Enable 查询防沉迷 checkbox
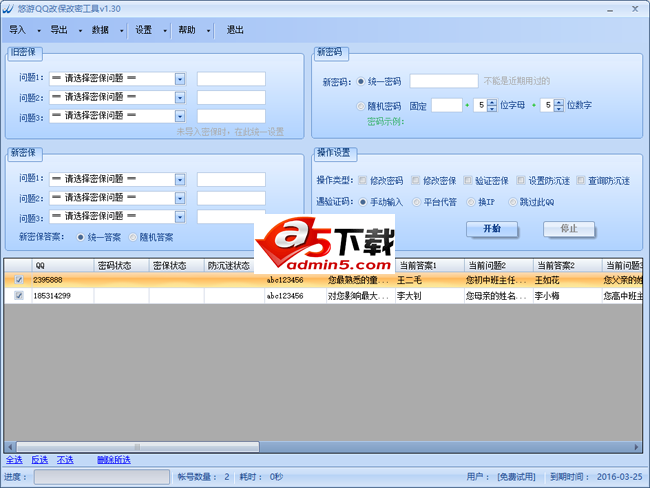Viewport: 650px width, 488px height. [x=581, y=180]
